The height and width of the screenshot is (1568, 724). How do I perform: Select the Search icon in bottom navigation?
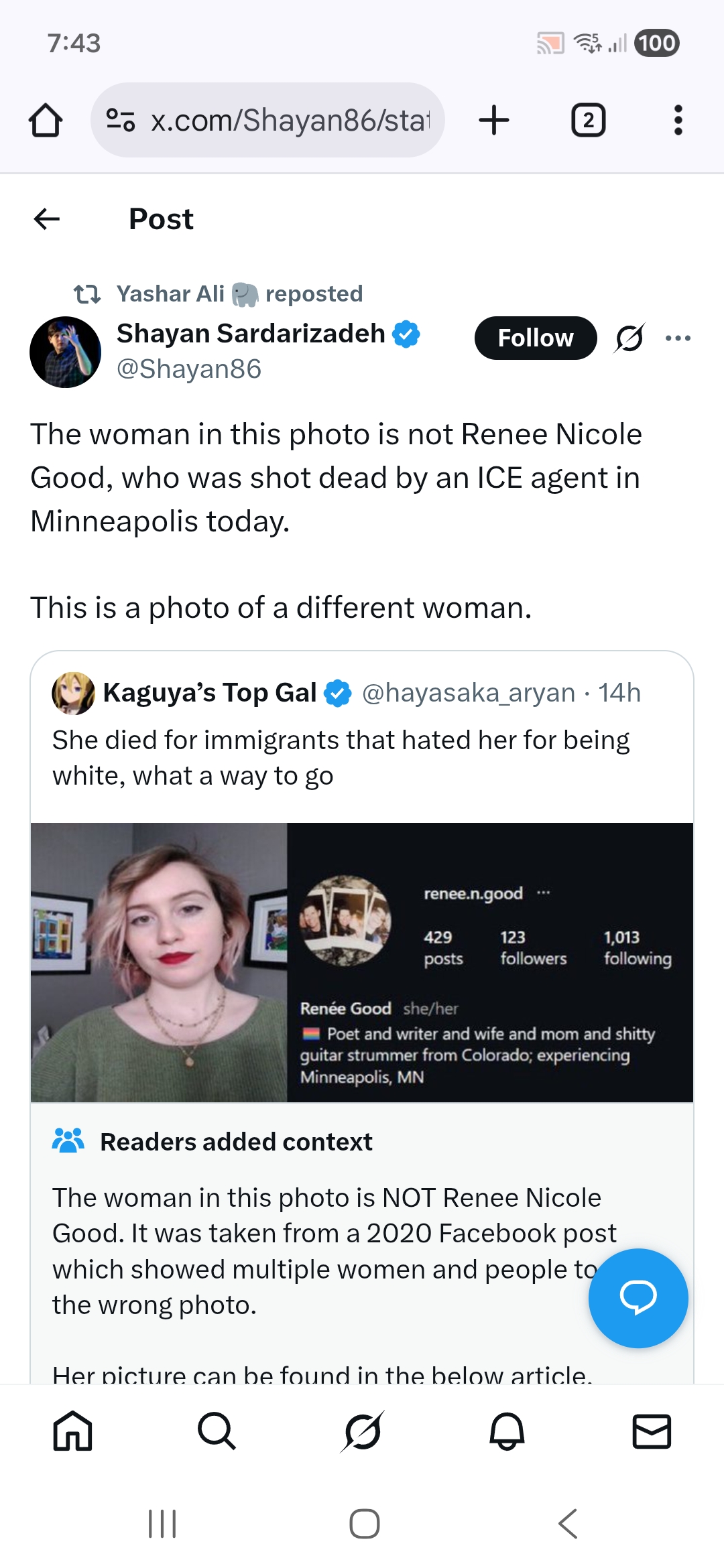(217, 1431)
